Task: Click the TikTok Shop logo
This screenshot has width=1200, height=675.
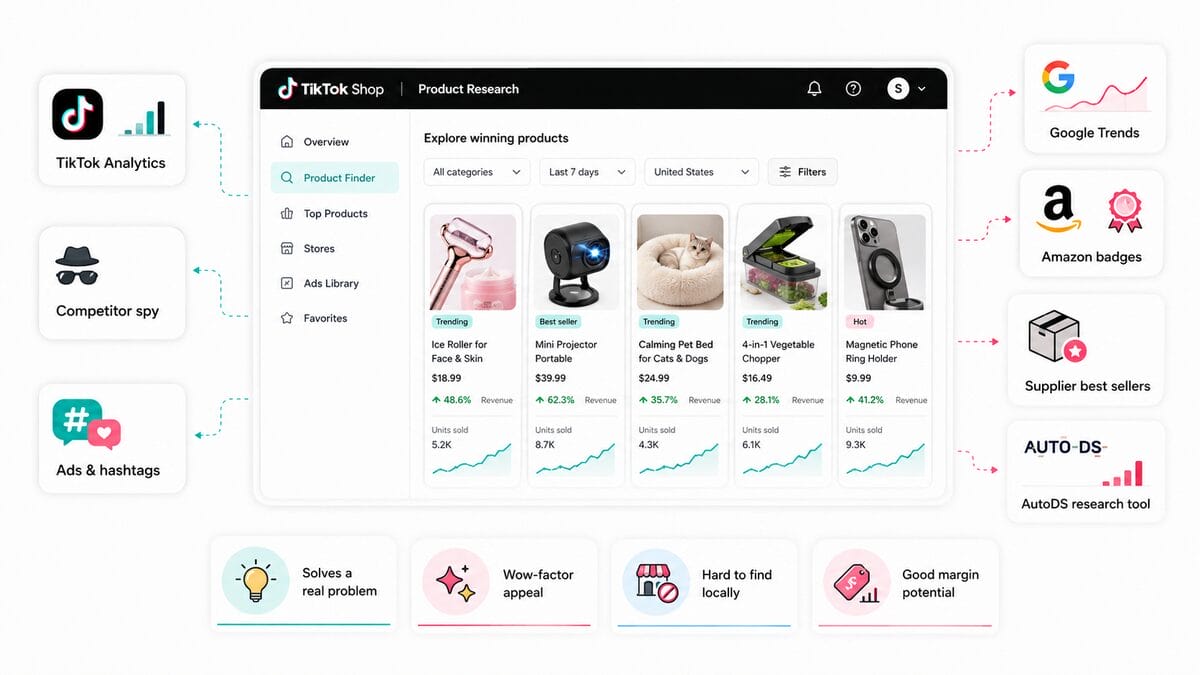Action: tap(330, 89)
